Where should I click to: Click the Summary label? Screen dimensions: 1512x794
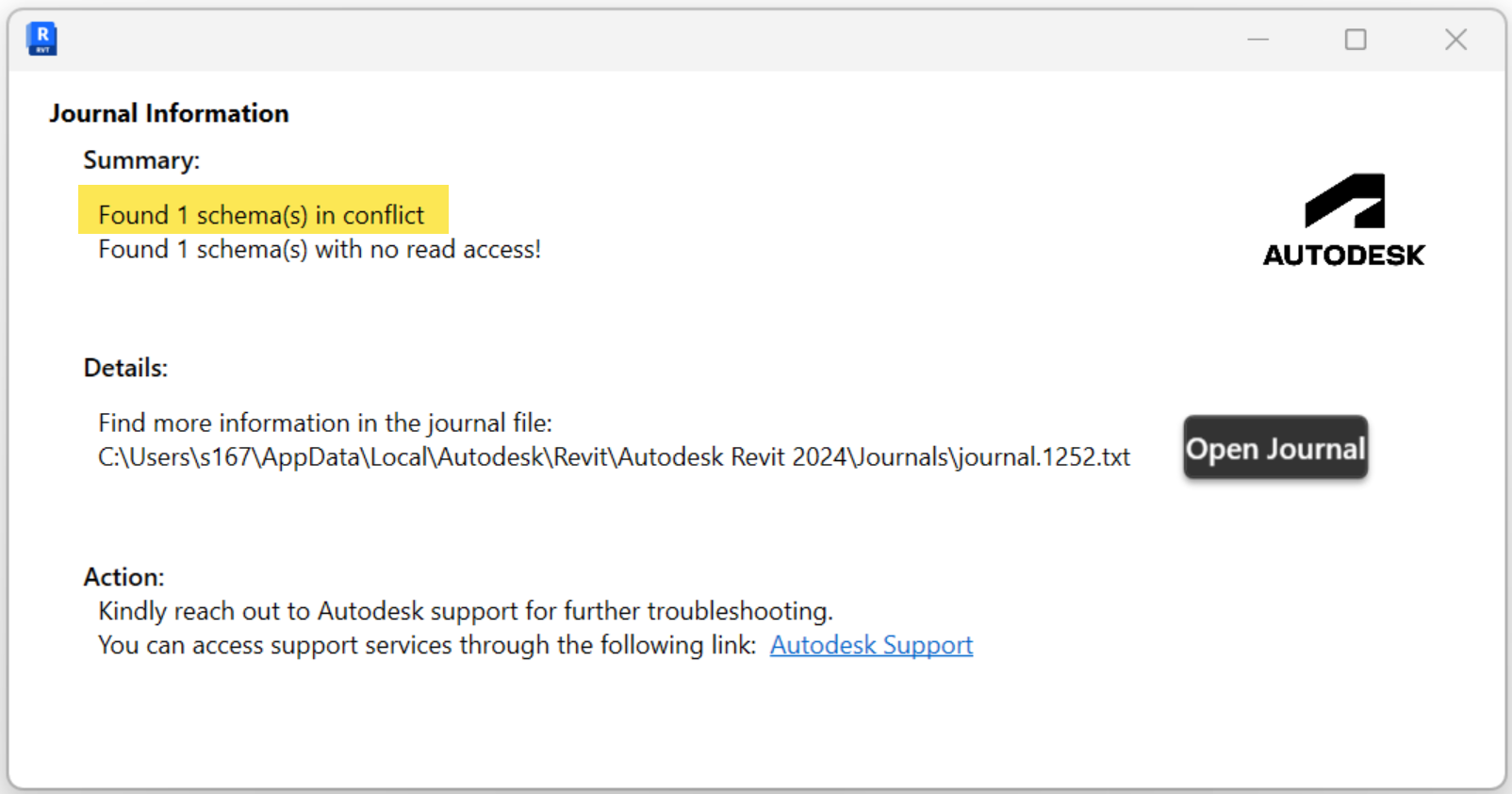click(x=141, y=160)
